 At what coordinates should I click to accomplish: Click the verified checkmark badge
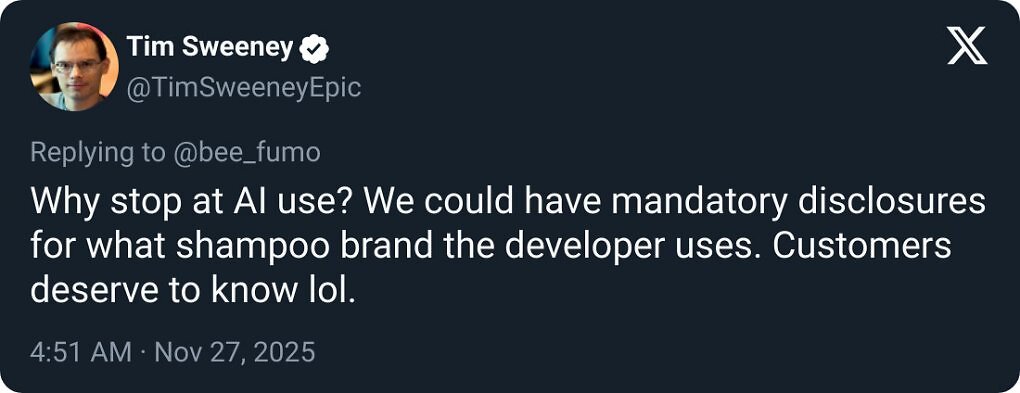314,48
